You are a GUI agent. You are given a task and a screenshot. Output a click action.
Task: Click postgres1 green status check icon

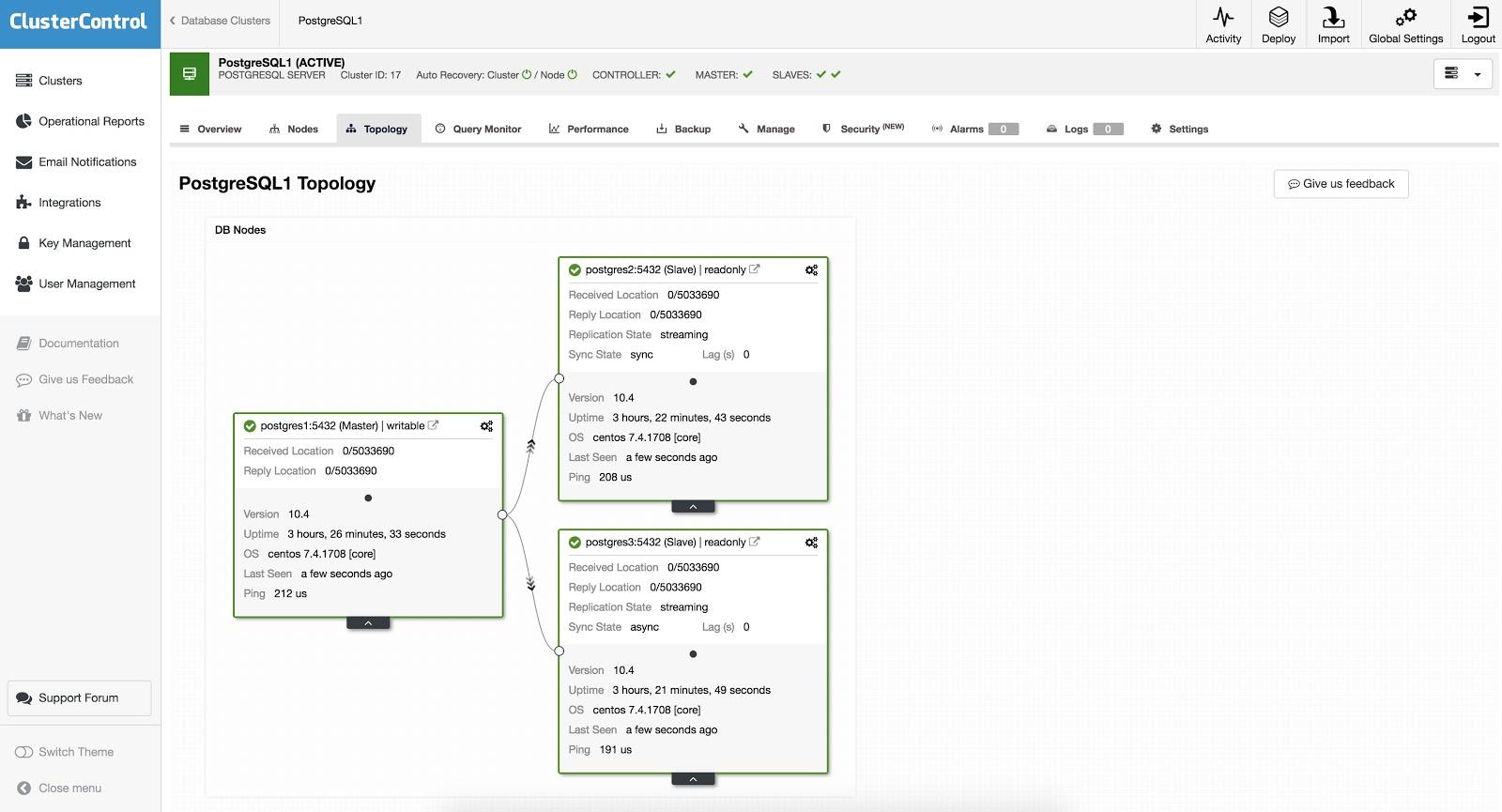click(x=250, y=426)
